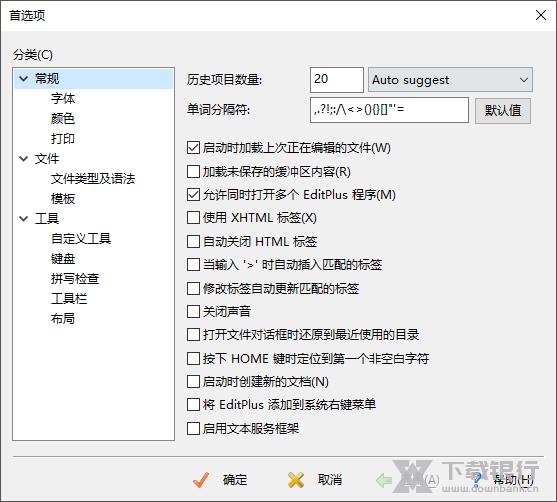This screenshot has width=557, height=502.
Task: Click the yellow X icon next to 取消
Action: pos(296,480)
